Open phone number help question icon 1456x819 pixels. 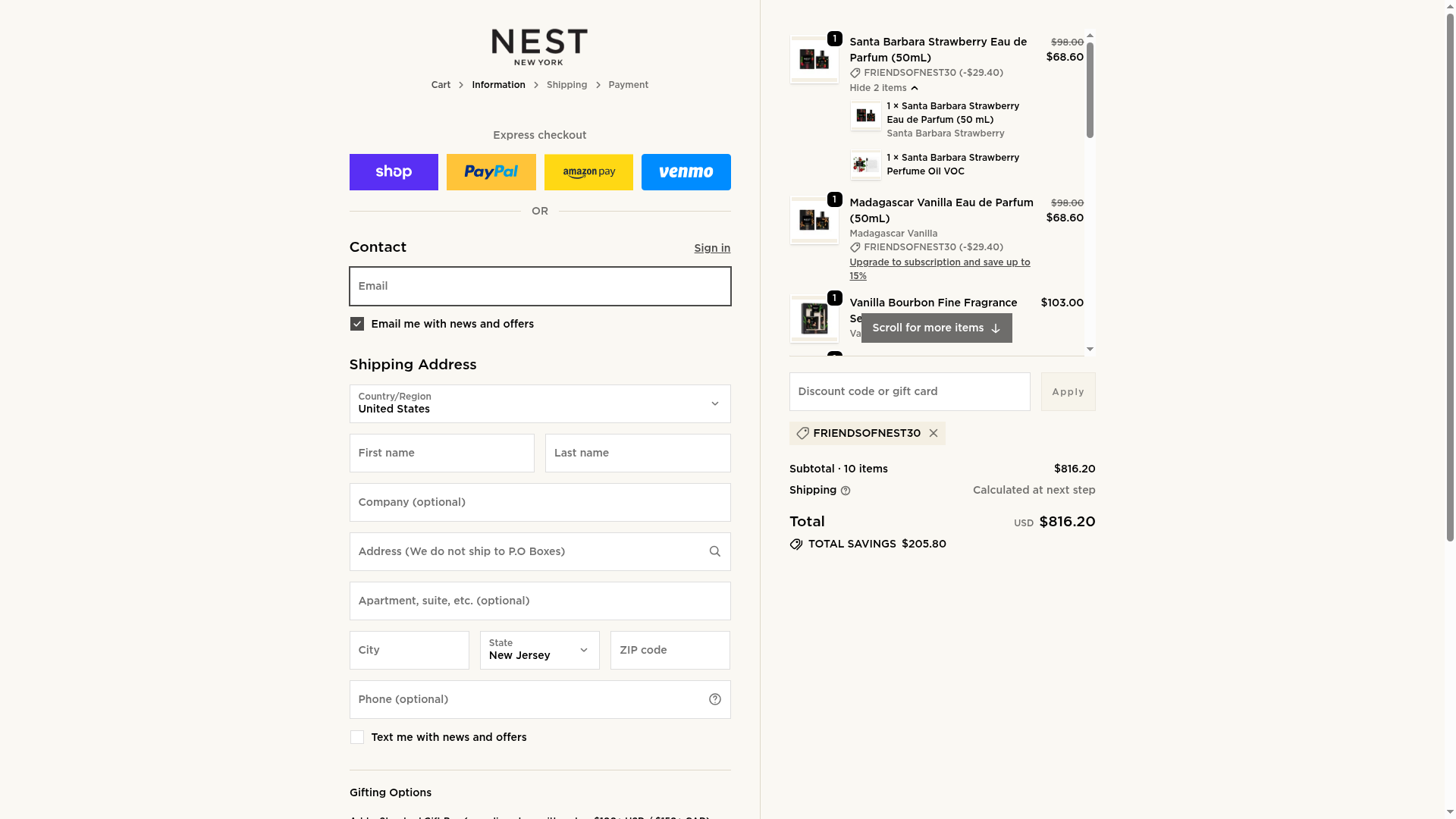pos(714,699)
